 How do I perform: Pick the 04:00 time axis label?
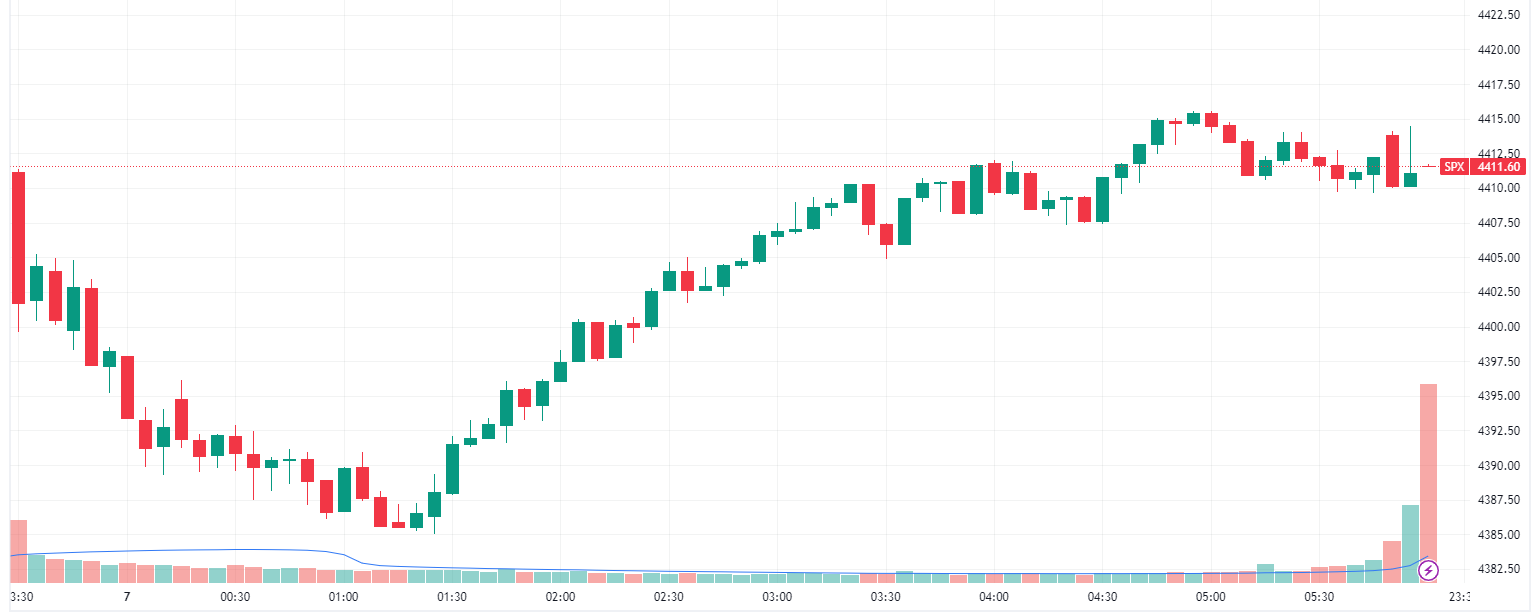coord(994,597)
